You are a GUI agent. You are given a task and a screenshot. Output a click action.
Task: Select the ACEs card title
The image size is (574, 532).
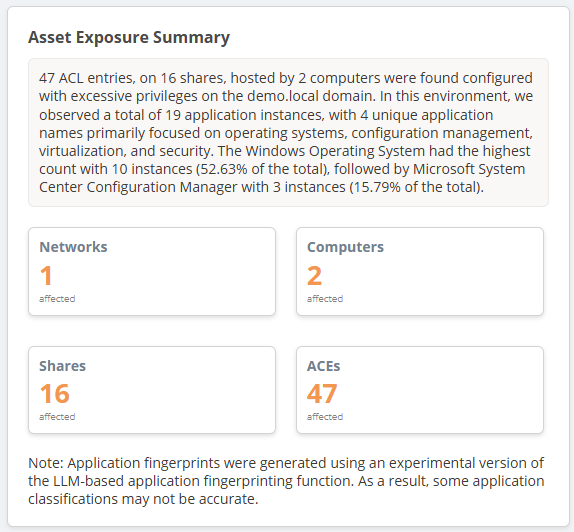324,366
